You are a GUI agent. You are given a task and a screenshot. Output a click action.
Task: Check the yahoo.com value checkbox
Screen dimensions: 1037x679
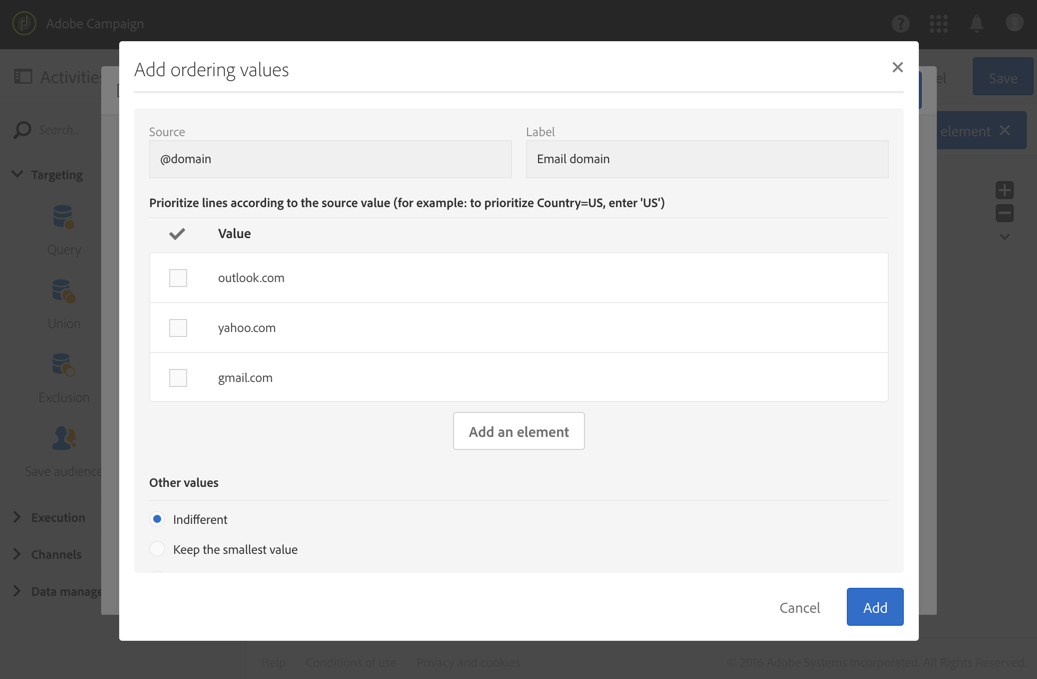point(178,328)
